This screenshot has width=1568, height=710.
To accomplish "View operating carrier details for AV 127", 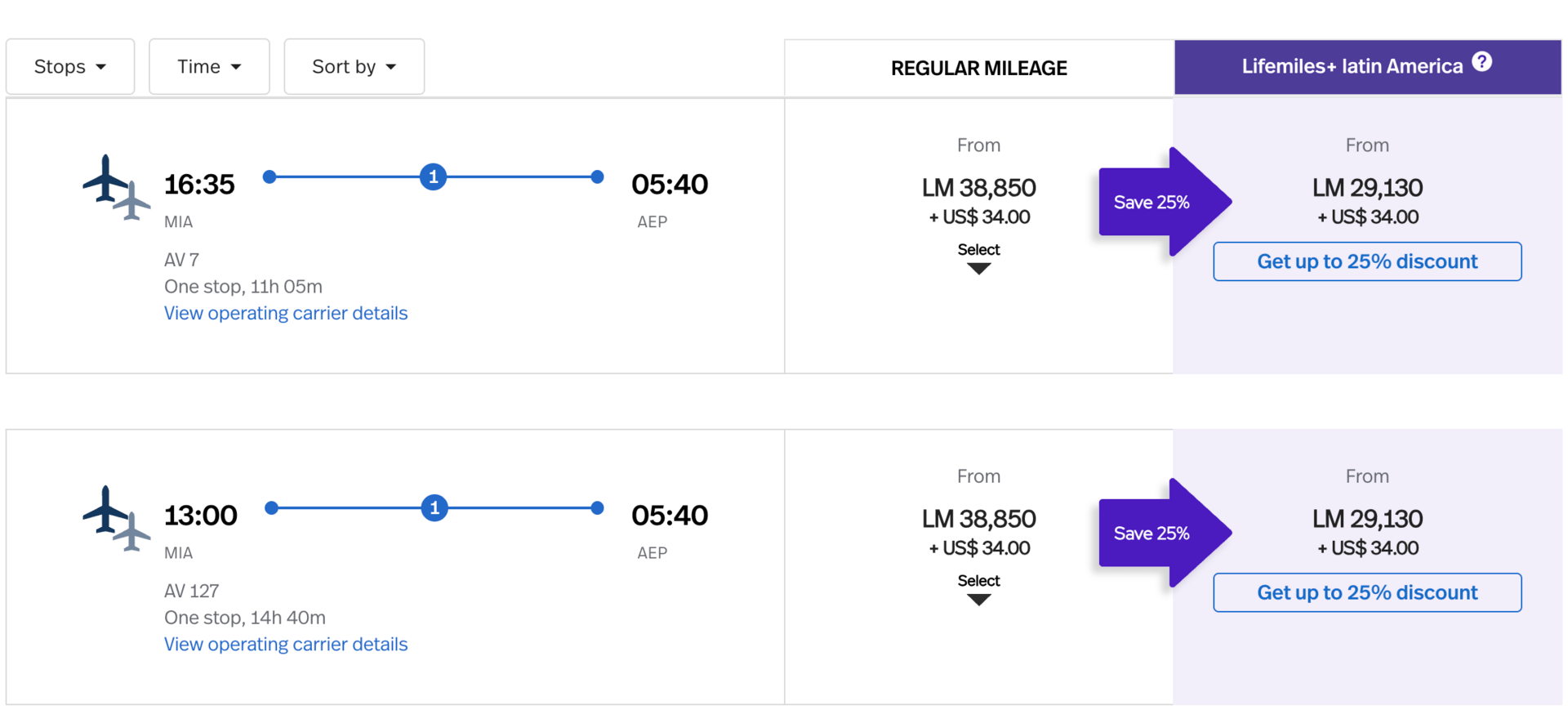I will (x=286, y=645).
